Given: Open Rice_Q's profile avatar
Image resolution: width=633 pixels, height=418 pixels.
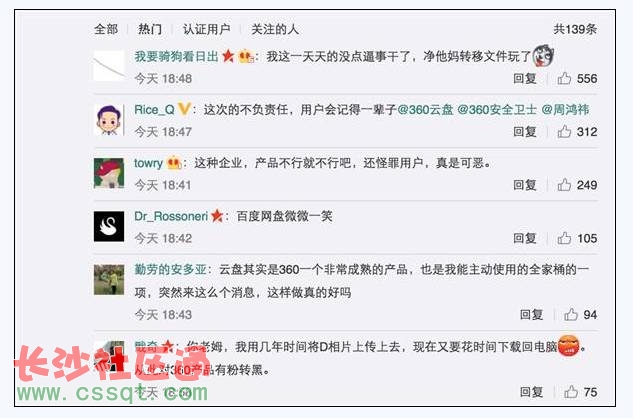Looking at the screenshot, I should (109, 120).
